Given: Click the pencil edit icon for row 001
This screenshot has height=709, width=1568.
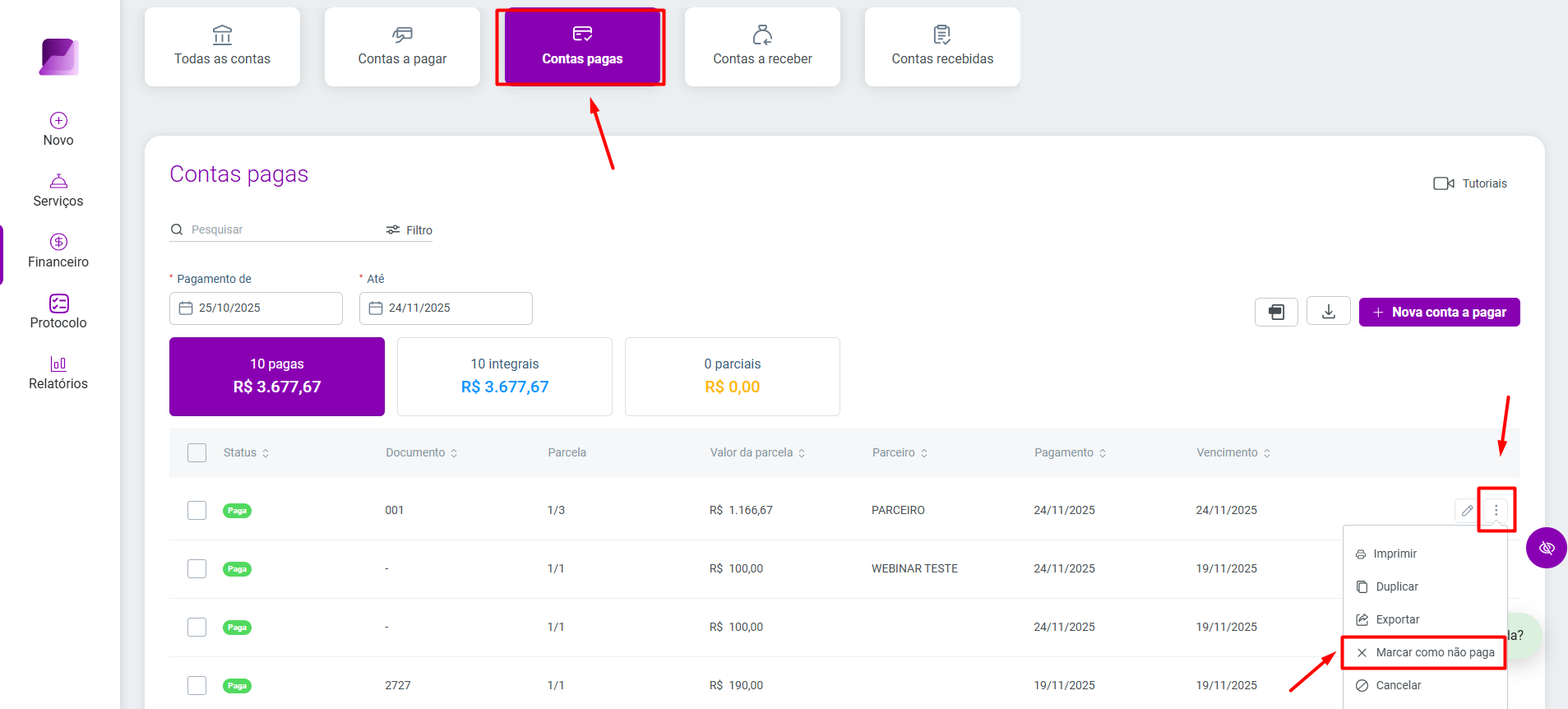Looking at the screenshot, I should click(1467, 511).
